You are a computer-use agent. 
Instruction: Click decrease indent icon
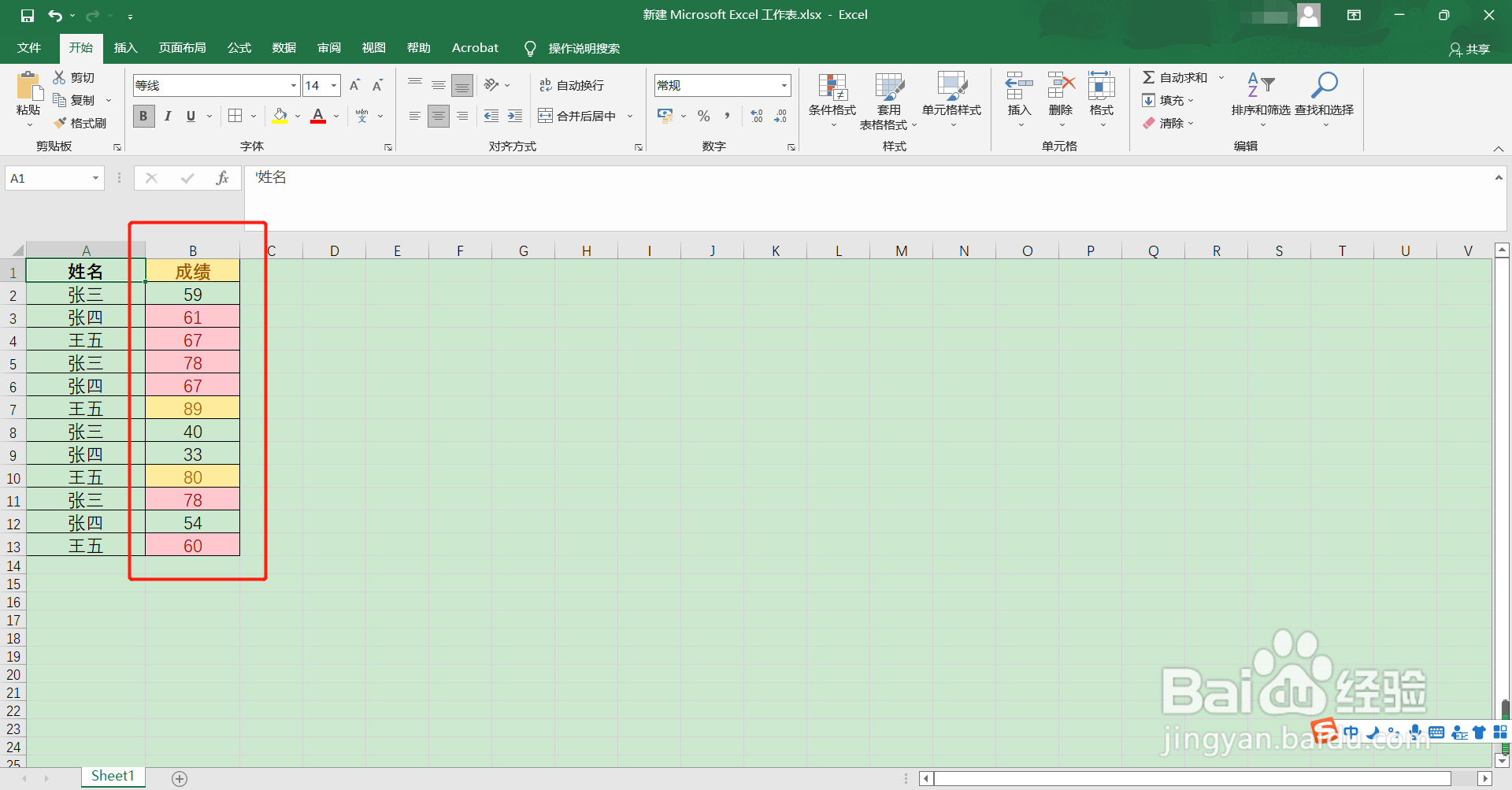[491, 116]
